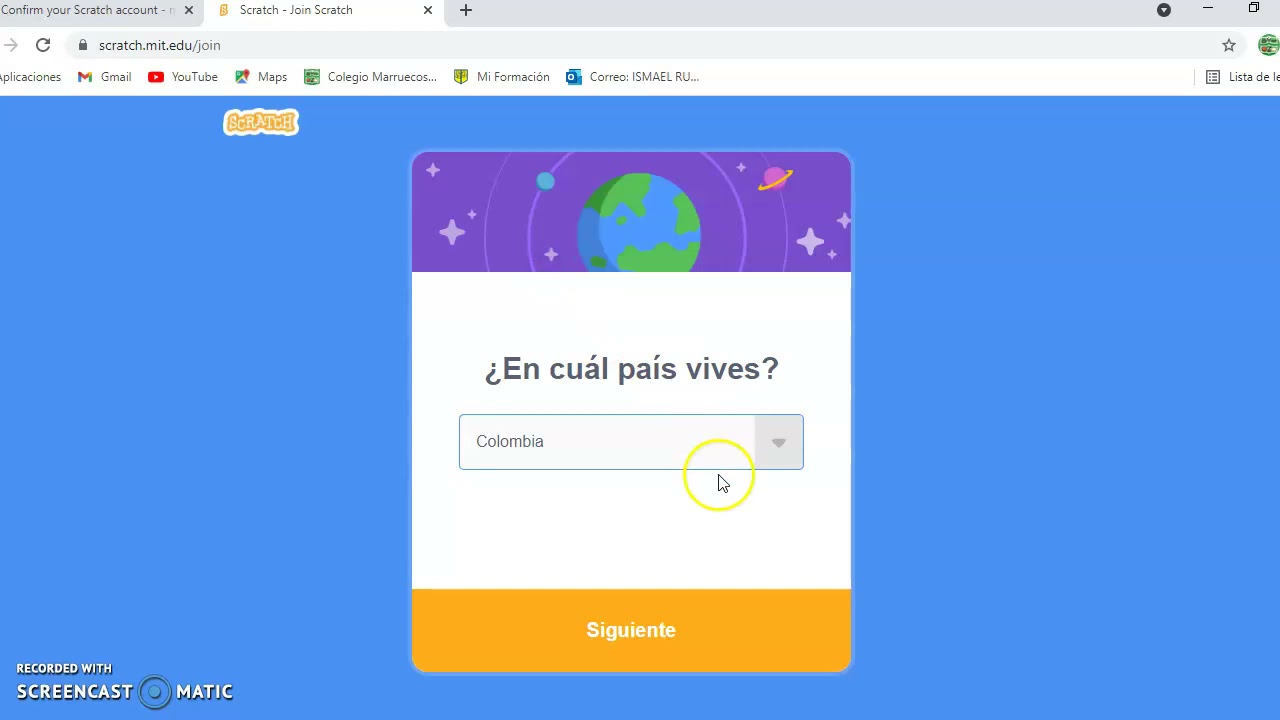This screenshot has height=720, width=1280.
Task: Open Mi Formación bookmark
Action: [501, 77]
